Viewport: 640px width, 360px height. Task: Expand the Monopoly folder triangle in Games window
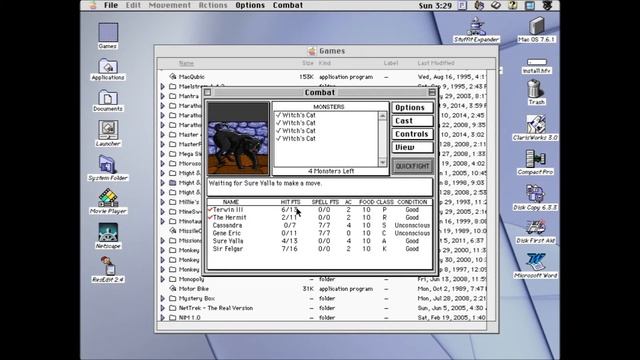click(162, 279)
